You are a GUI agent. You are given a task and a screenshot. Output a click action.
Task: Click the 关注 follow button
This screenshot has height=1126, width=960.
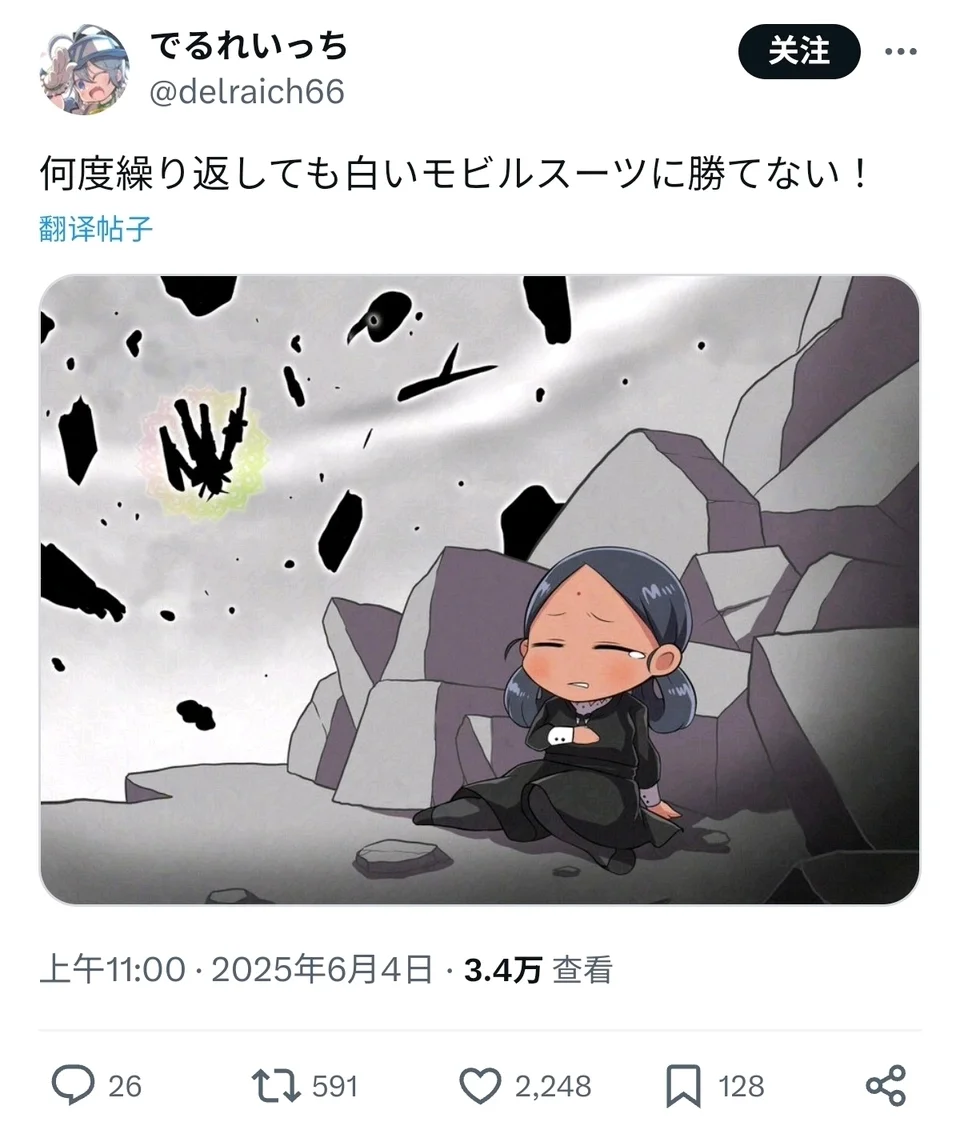point(799,52)
